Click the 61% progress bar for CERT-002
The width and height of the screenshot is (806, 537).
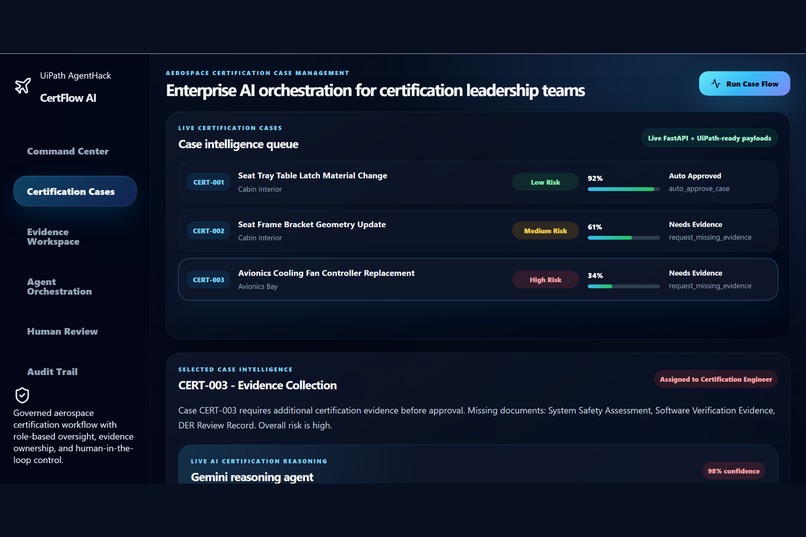tap(624, 238)
